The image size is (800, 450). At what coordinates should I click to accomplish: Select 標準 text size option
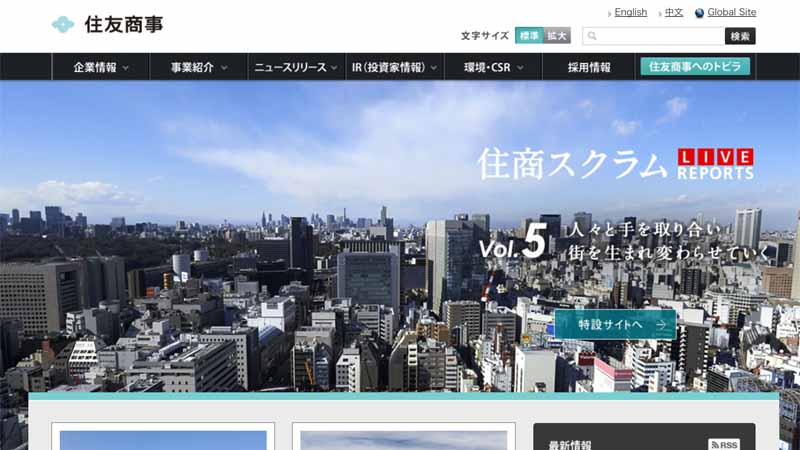(x=529, y=36)
